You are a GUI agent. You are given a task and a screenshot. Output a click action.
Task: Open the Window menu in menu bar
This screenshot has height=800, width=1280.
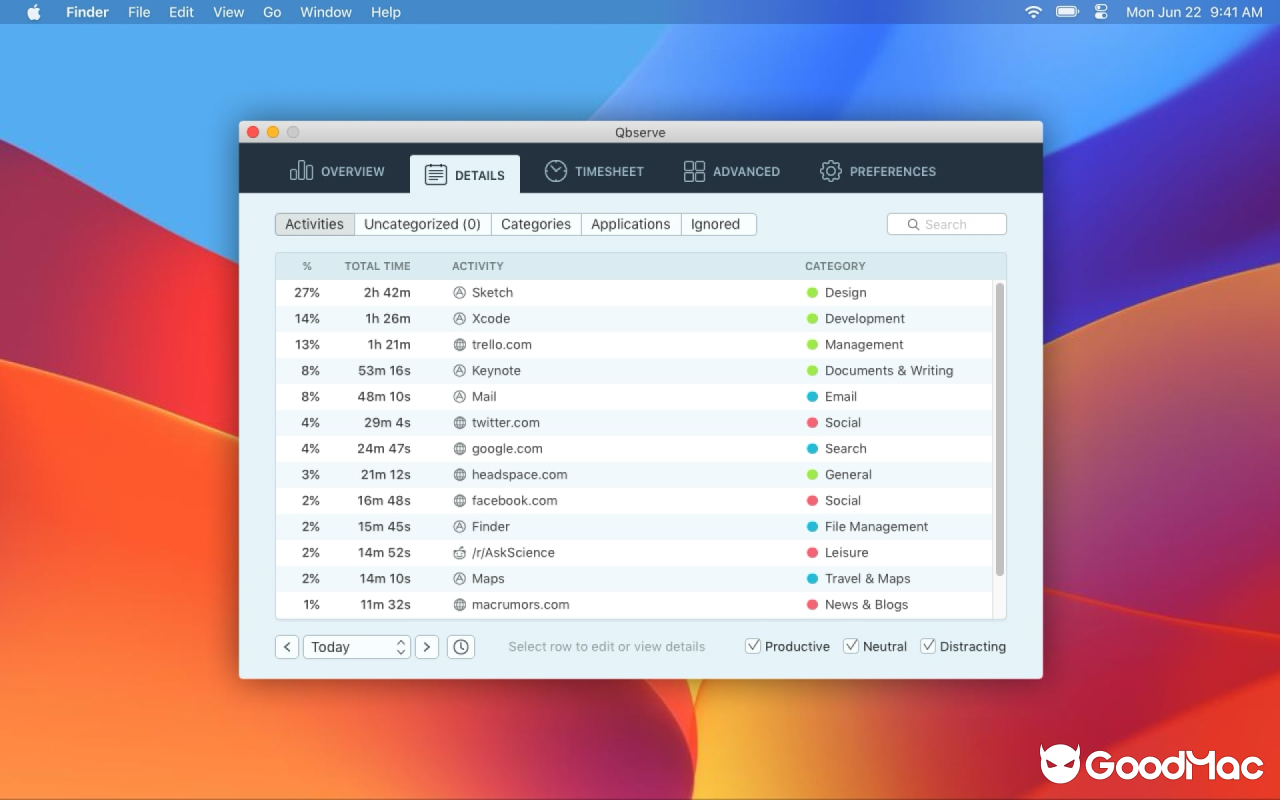tap(326, 12)
